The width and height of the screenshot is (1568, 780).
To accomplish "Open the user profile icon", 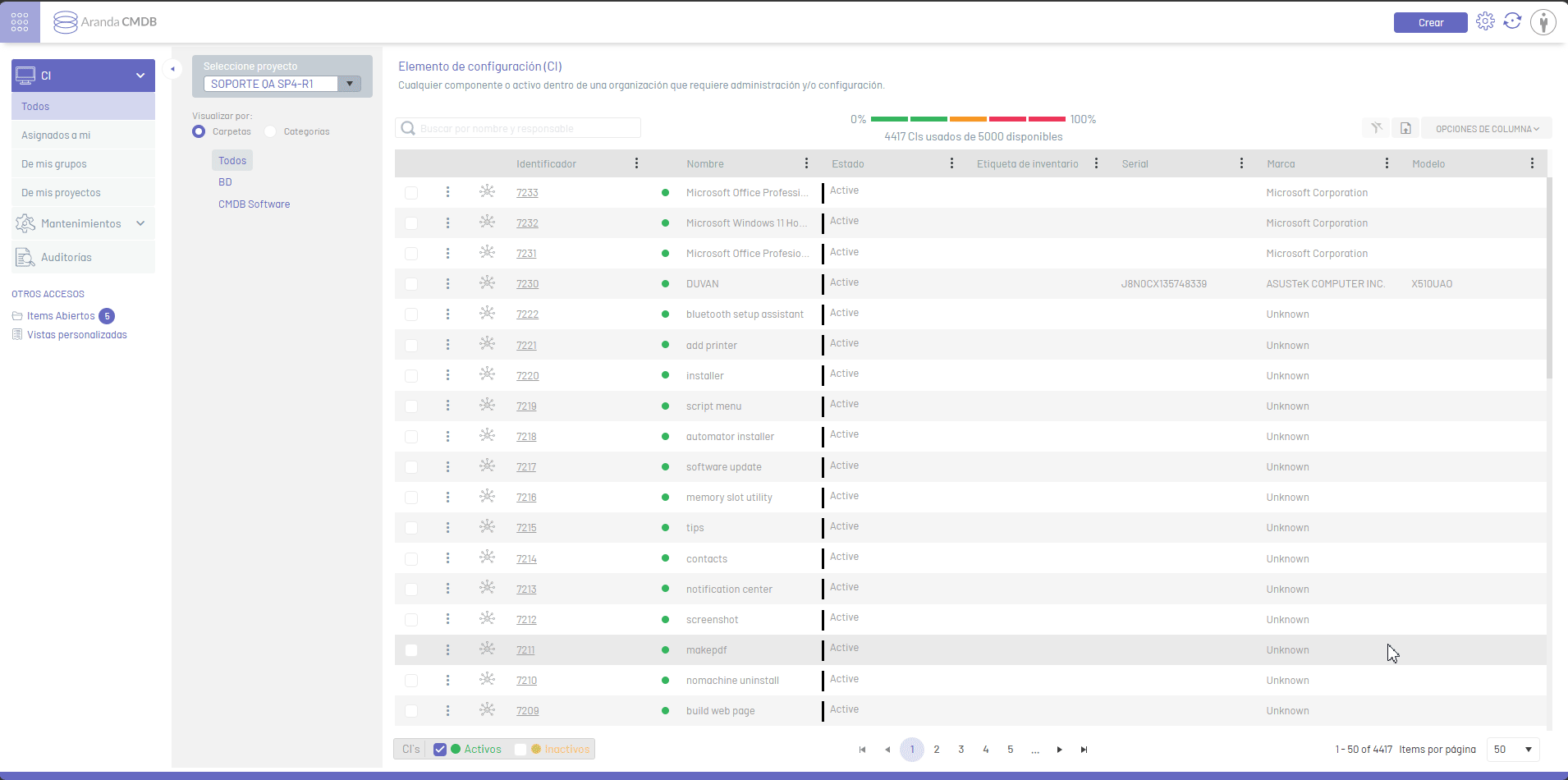I will pyautogui.click(x=1543, y=22).
